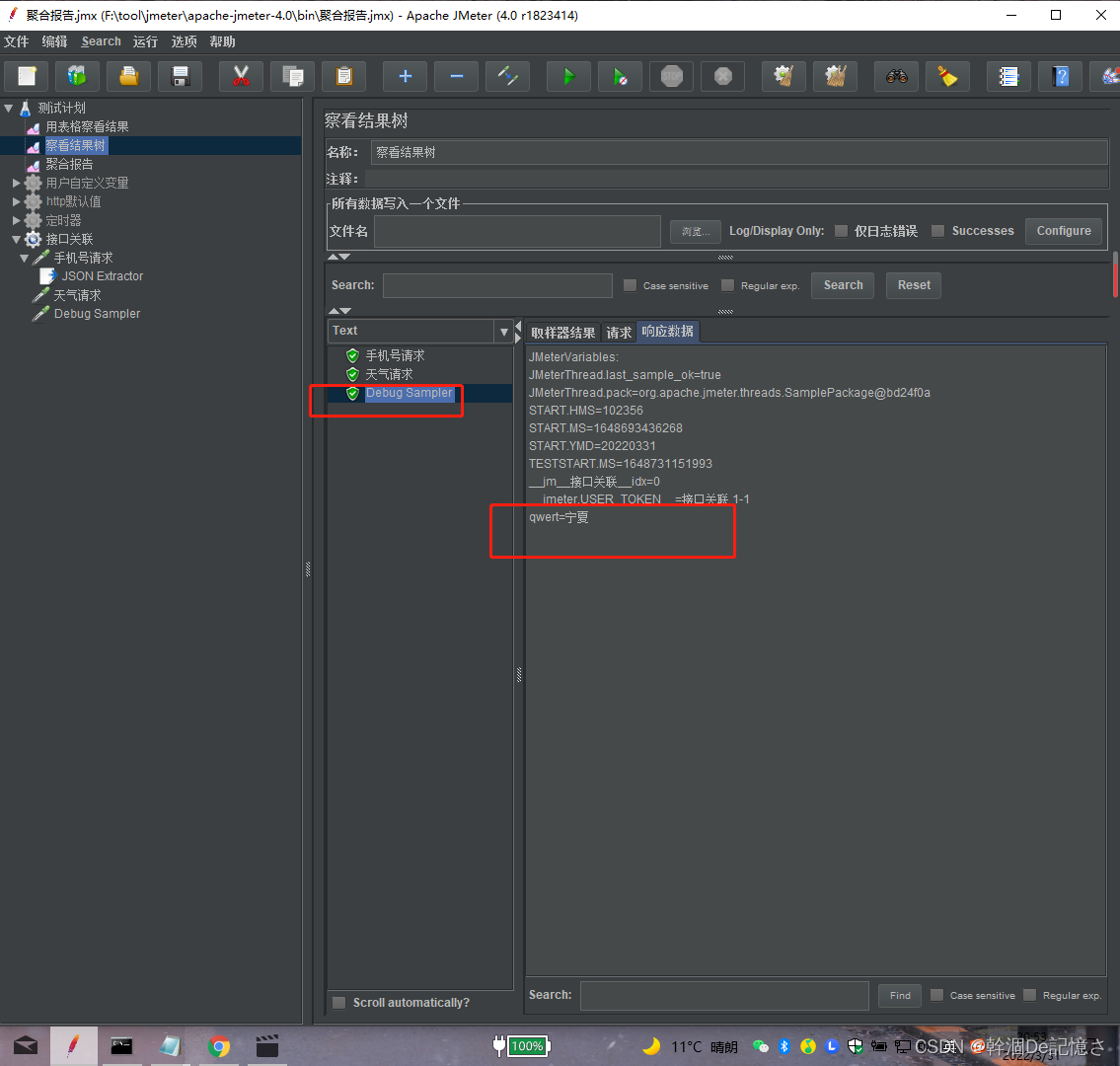Screen dimensions: 1120x1066
Task: Click the 文件名 input field
Action: pos(517,232)
